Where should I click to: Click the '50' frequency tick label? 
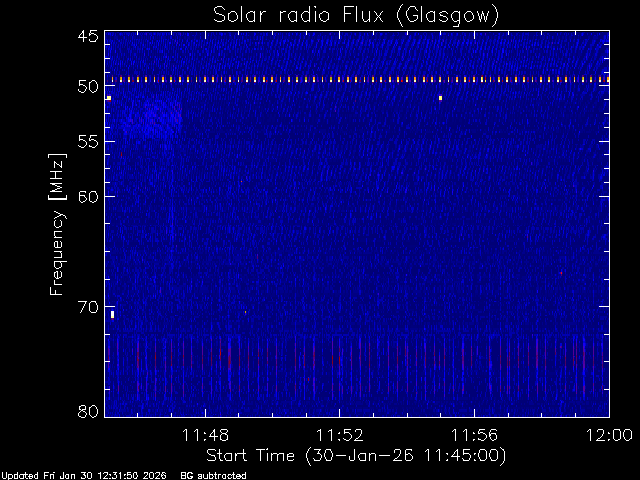click(x=88, y=86)
